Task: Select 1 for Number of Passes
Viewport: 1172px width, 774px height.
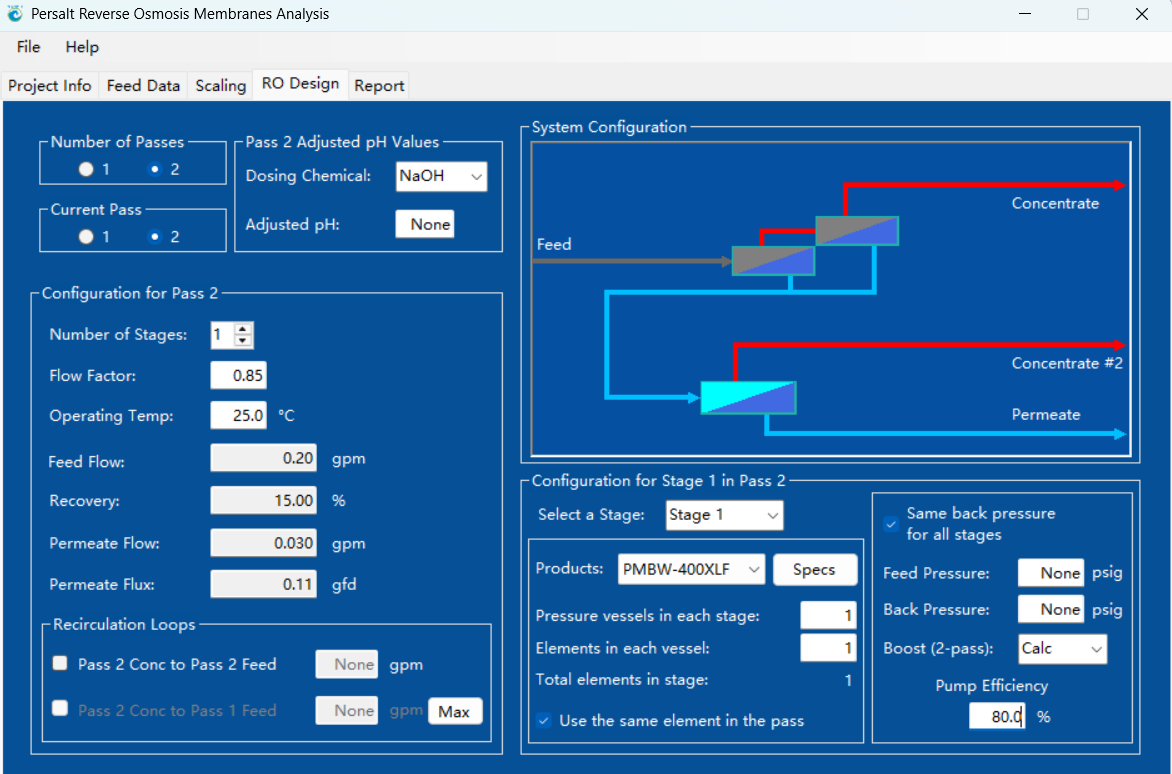Action: (86, 170)
